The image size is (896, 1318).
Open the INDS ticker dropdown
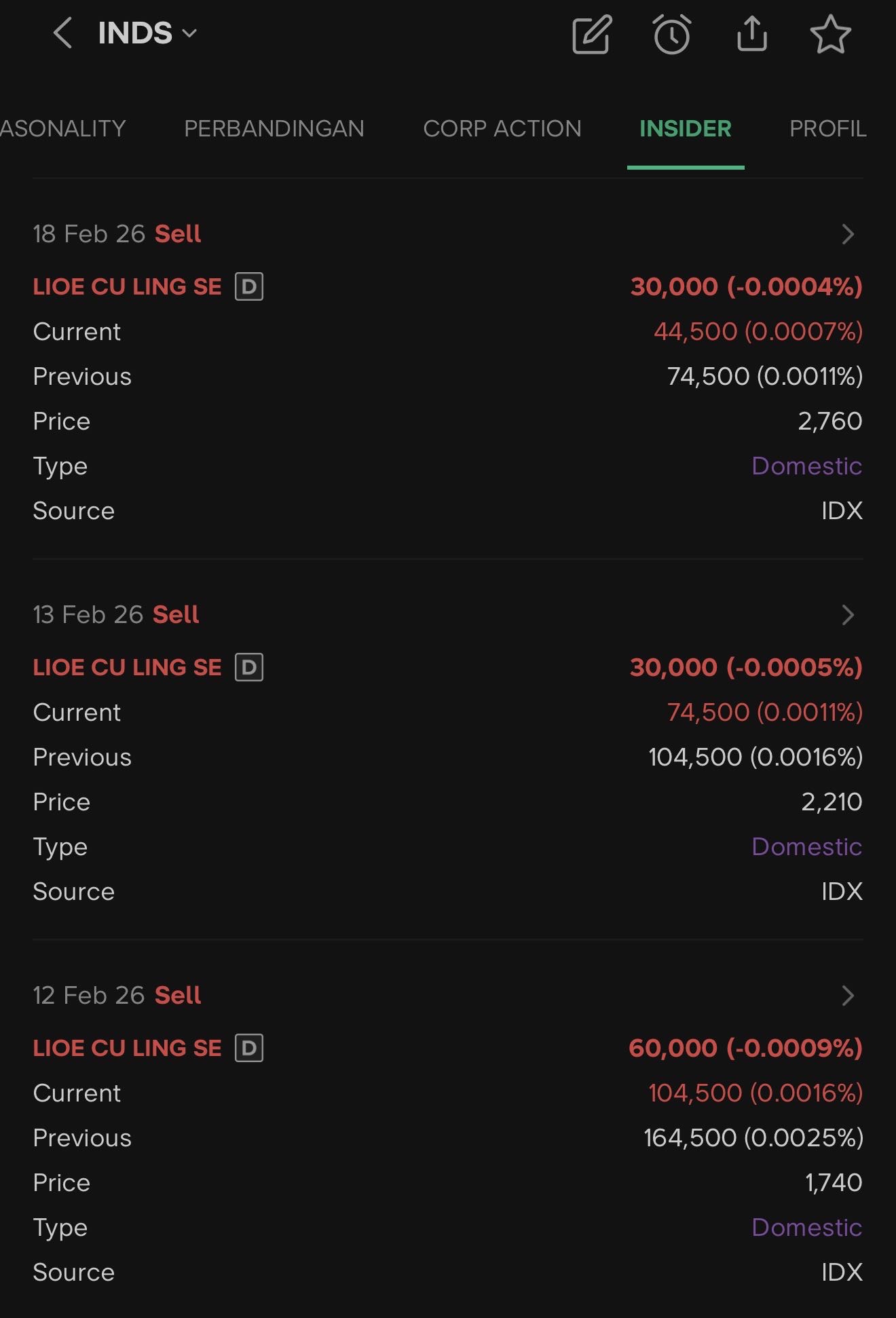147,33
